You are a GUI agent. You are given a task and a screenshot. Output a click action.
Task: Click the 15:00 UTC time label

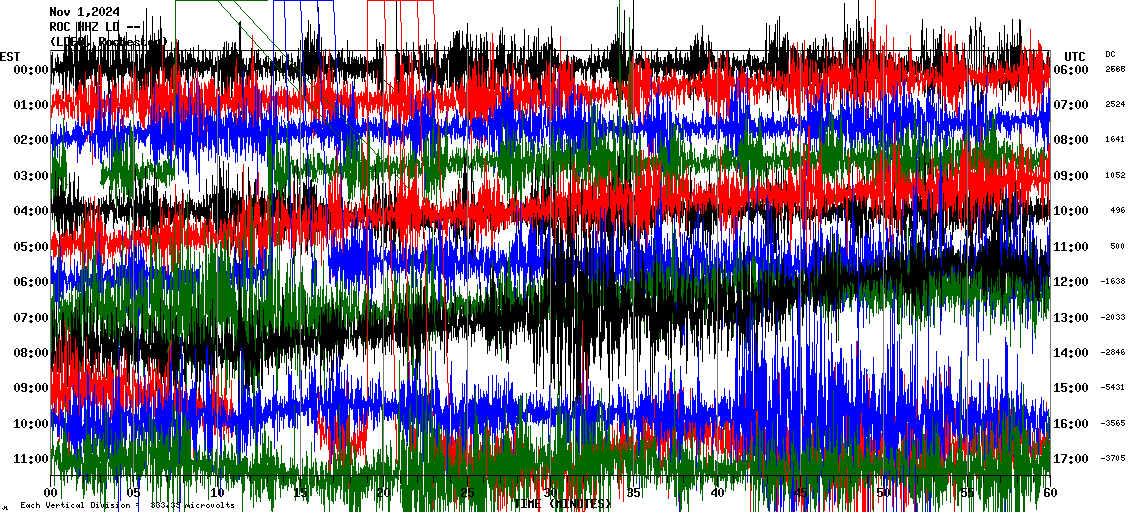1071,388
